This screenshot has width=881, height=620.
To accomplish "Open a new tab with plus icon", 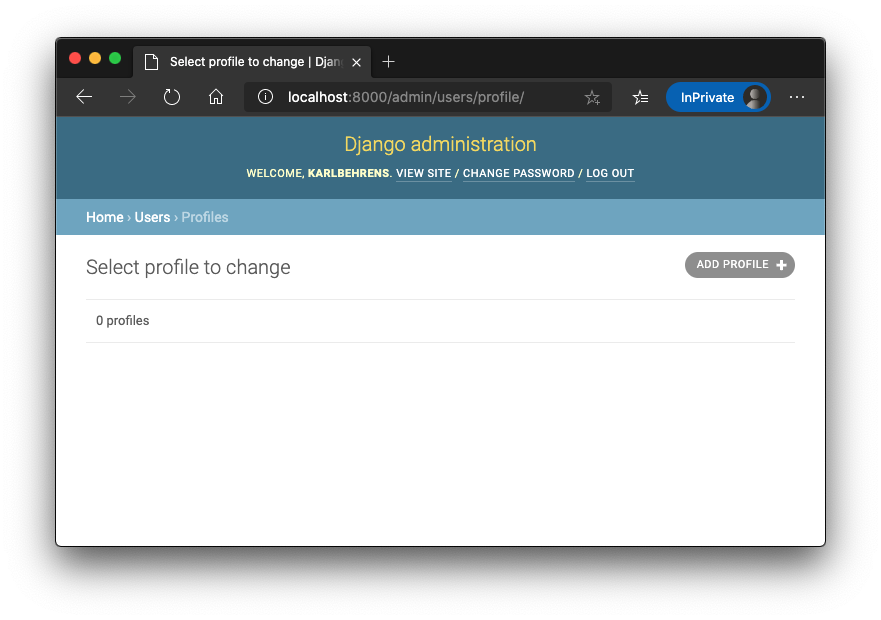I will click(388, 62).
